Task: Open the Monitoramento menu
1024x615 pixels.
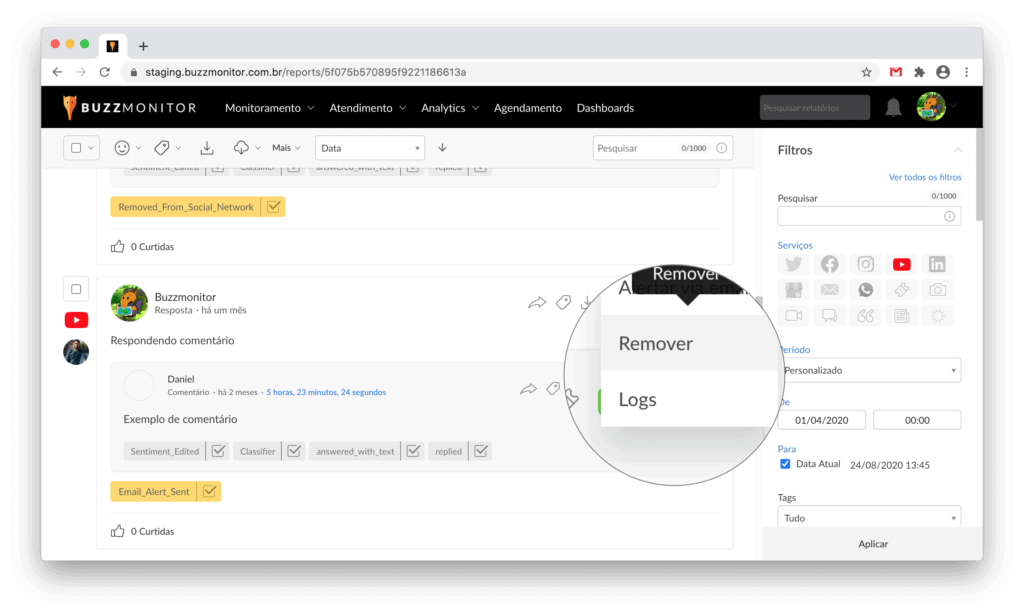Action: (269, 108)
